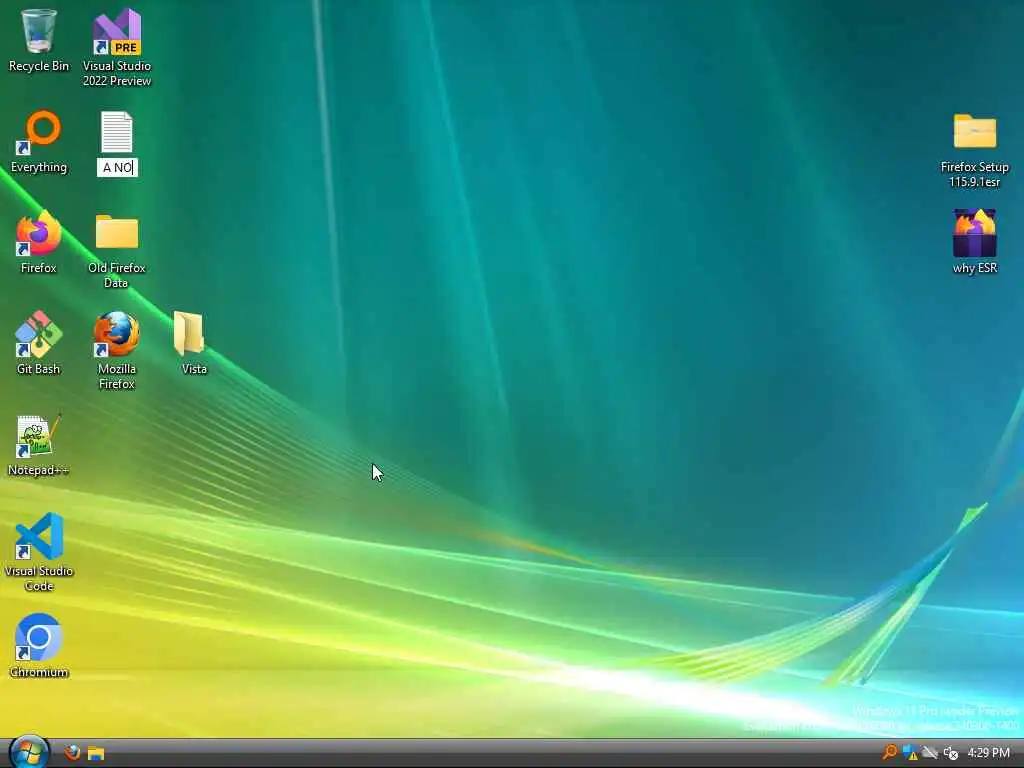Click the Everything magnifier tray icon

889,752
